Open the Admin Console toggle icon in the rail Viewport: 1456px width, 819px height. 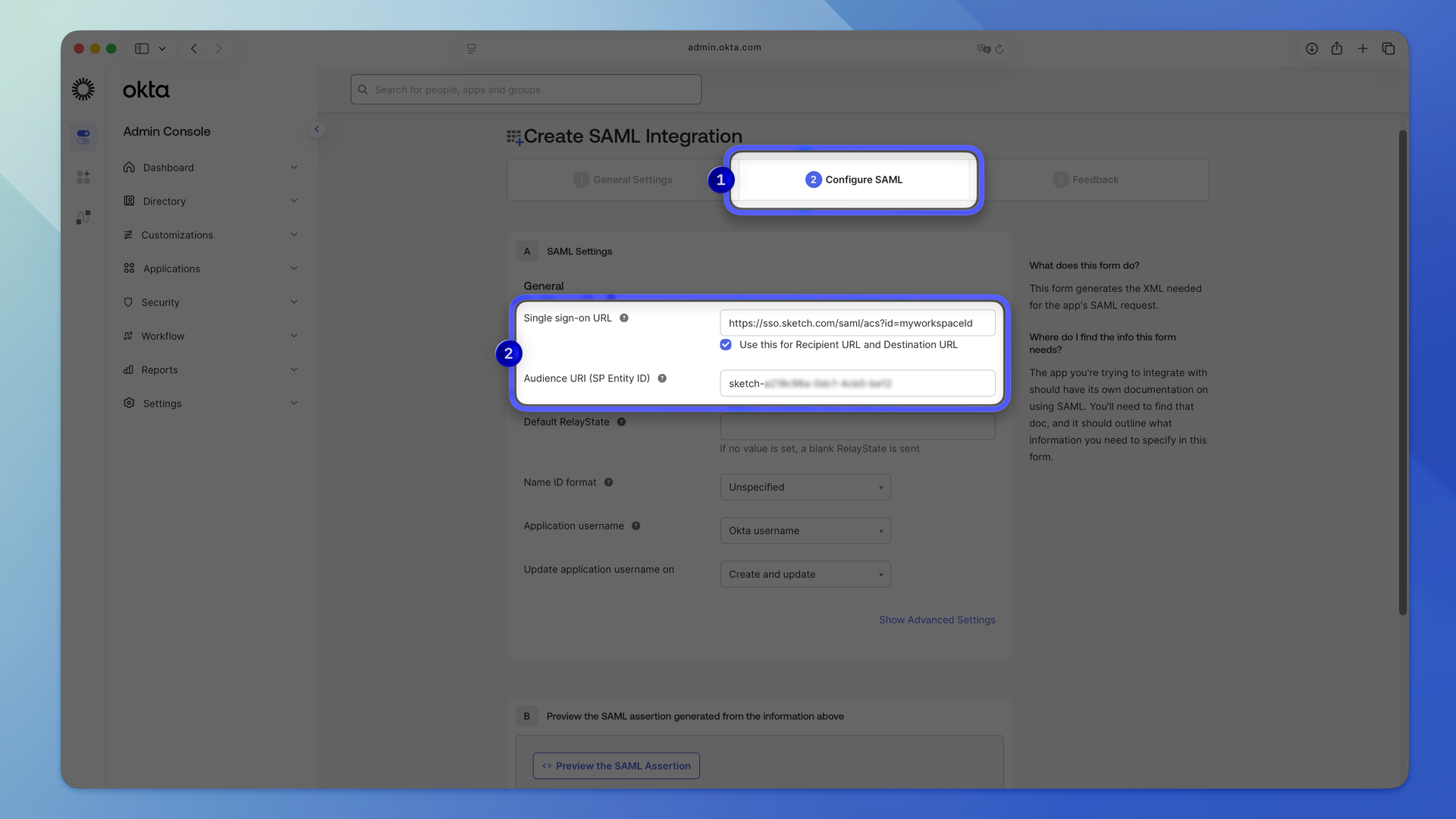83,137
